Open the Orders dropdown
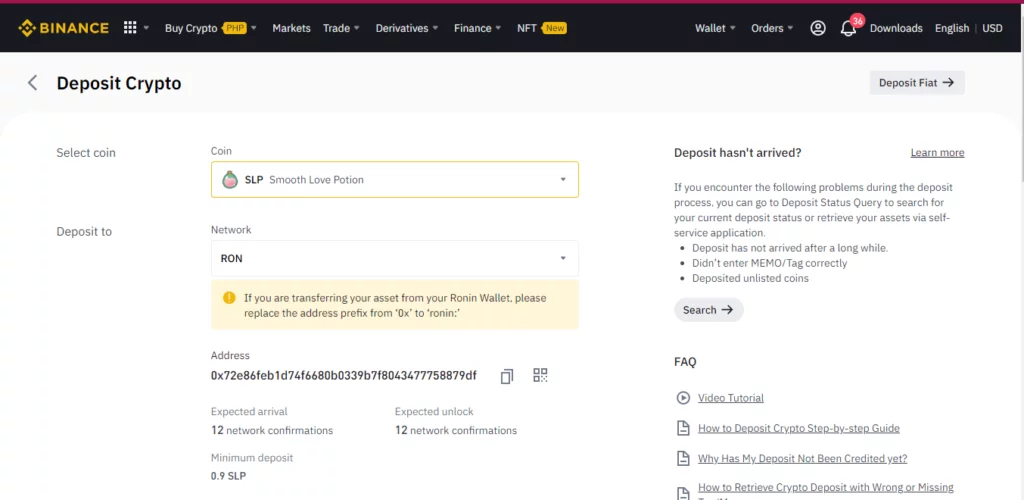The width and height of the screenshot is (1024, 500). pyautogui.click(x=772, y=28)
